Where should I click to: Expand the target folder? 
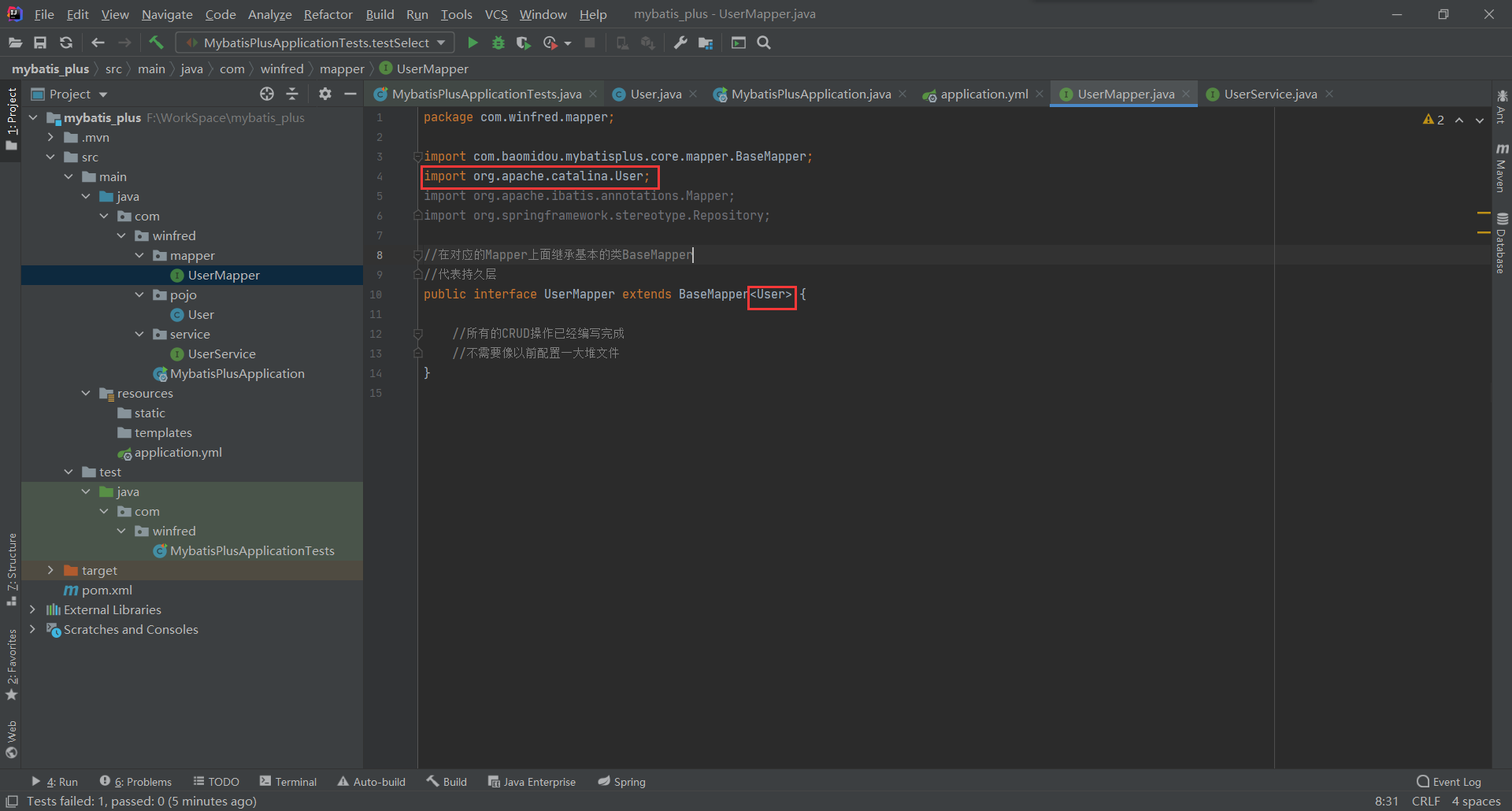pyautogui.click(x=50, y=570)
